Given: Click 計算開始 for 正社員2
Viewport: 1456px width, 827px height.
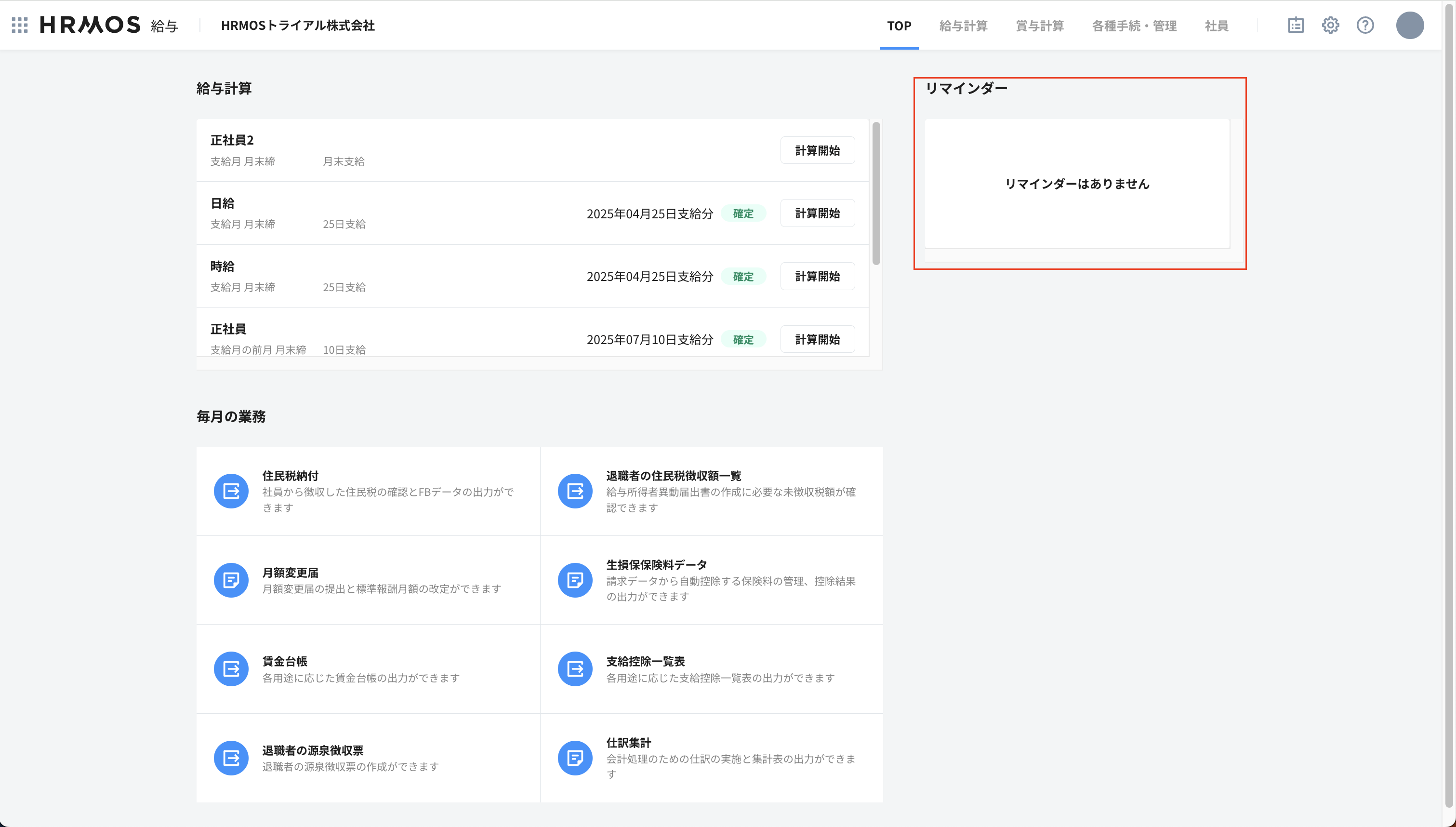Looking at the screenshot, I should [817, 150].
